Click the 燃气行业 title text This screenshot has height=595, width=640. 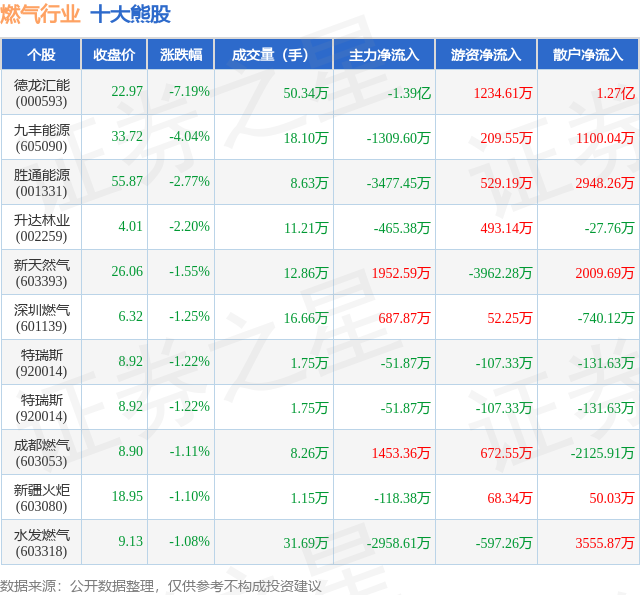point(40,14)
